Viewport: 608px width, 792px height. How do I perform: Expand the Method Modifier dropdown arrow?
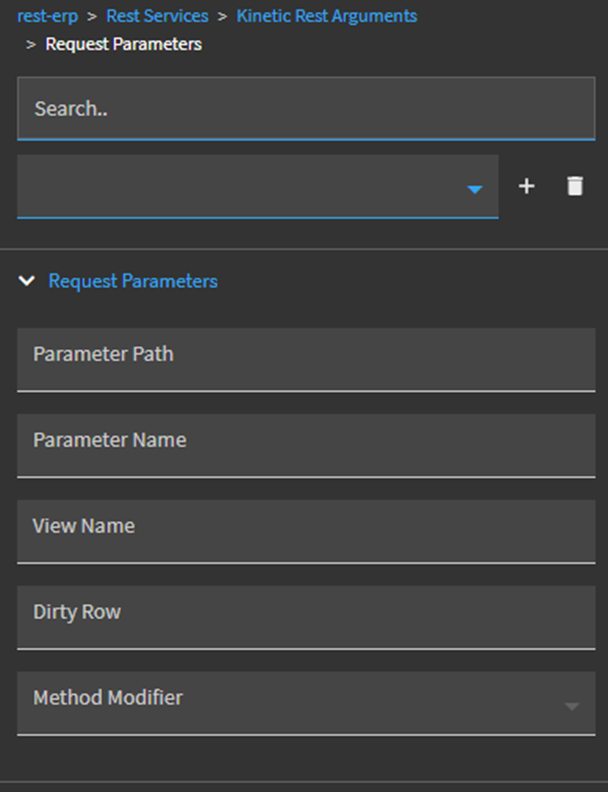571,706
